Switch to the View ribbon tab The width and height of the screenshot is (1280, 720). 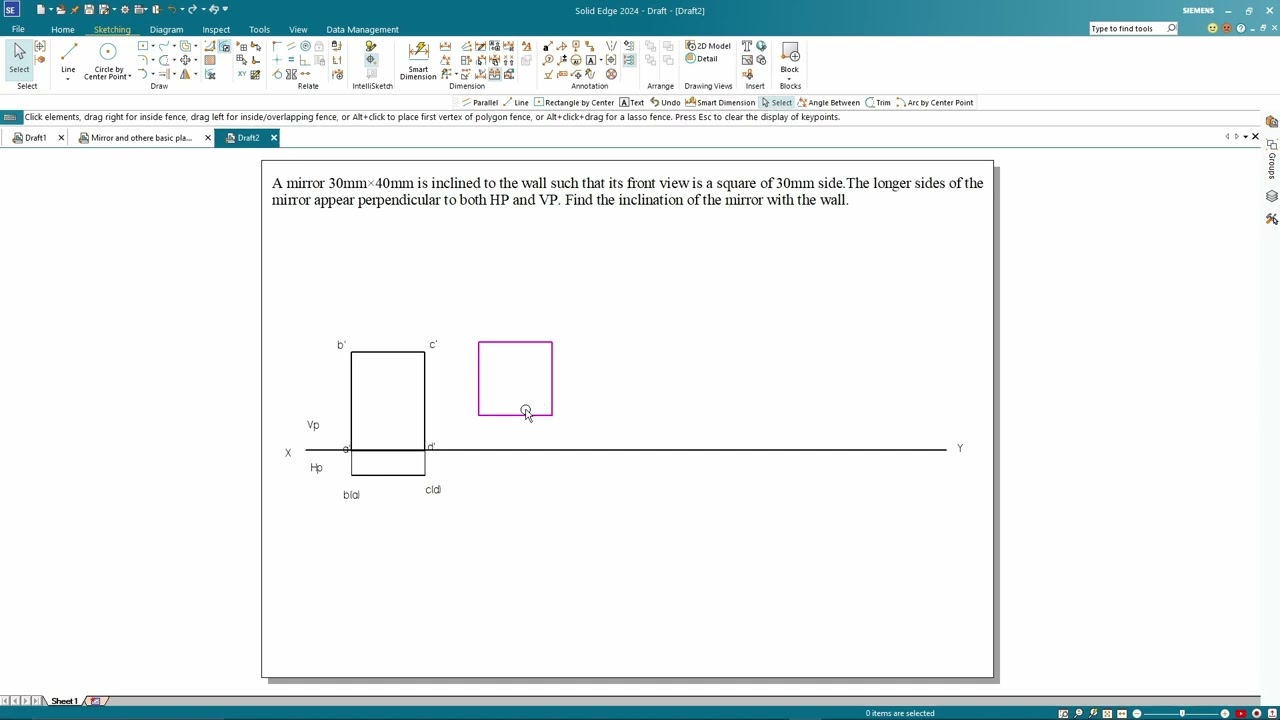[x=298, y=29]
